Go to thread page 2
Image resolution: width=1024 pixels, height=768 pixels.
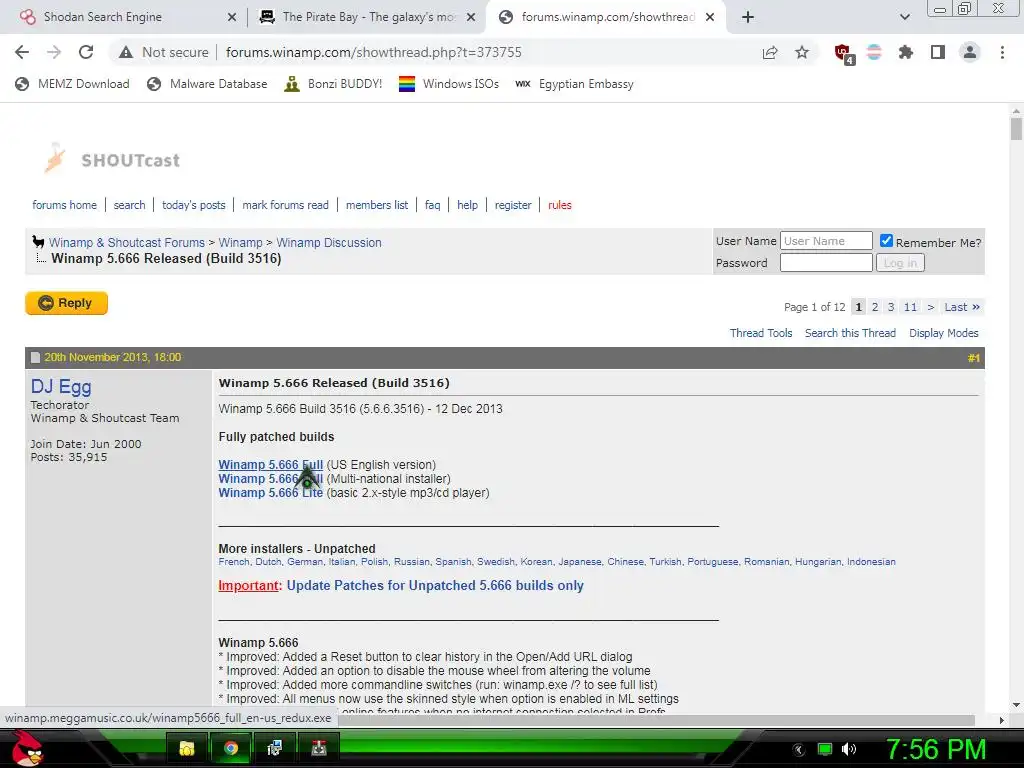875,307
